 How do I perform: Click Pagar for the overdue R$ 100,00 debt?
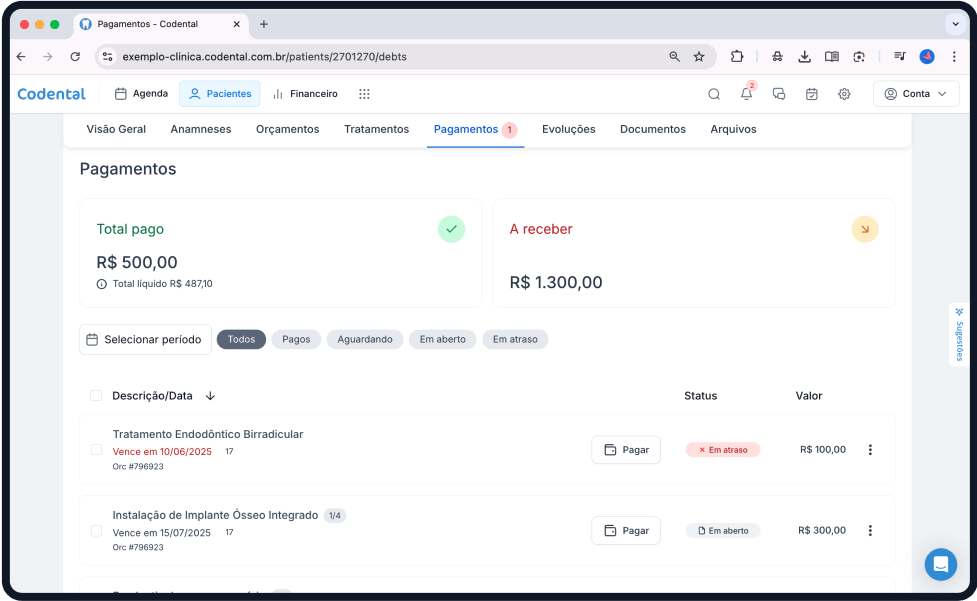coord(626,450)
